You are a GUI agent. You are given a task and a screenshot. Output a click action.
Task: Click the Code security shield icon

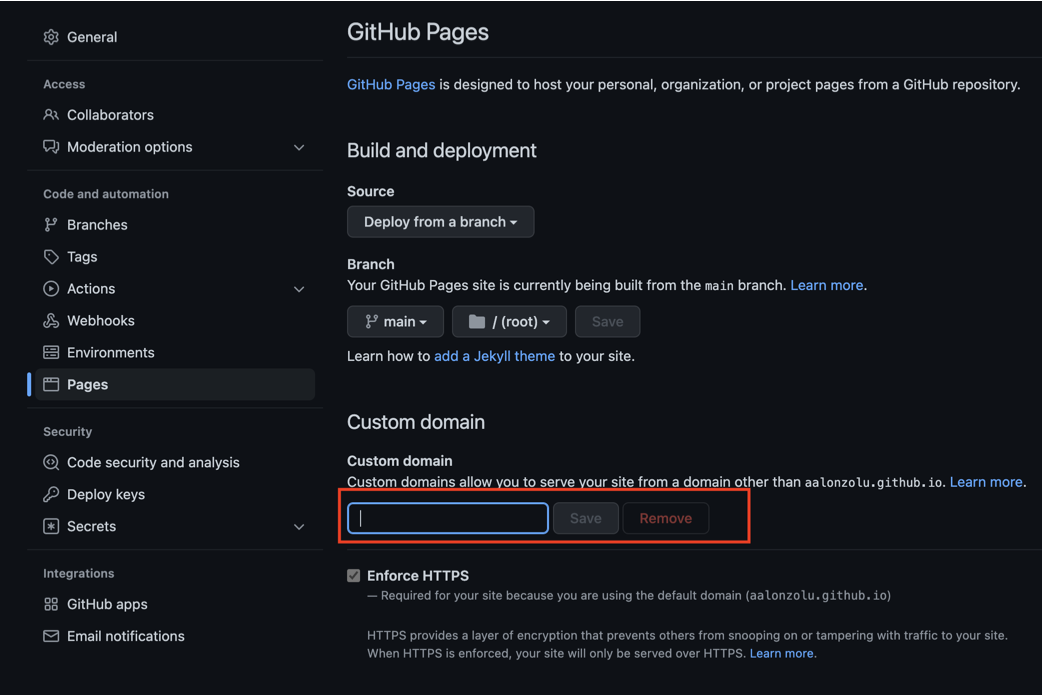point(51,462)
